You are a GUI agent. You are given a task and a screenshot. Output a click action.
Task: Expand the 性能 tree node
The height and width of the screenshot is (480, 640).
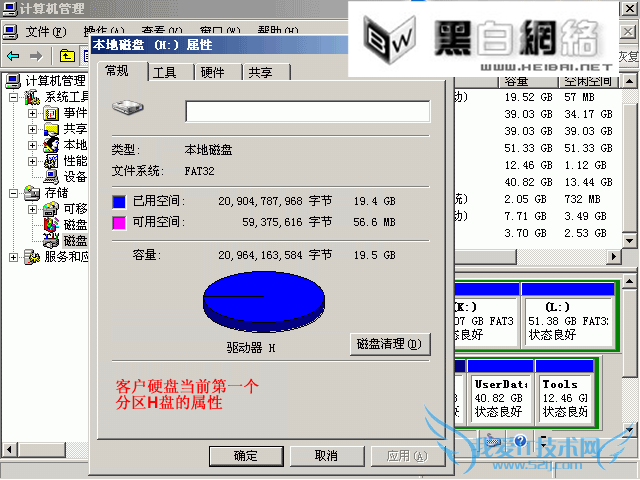click(x=32, y=161)
